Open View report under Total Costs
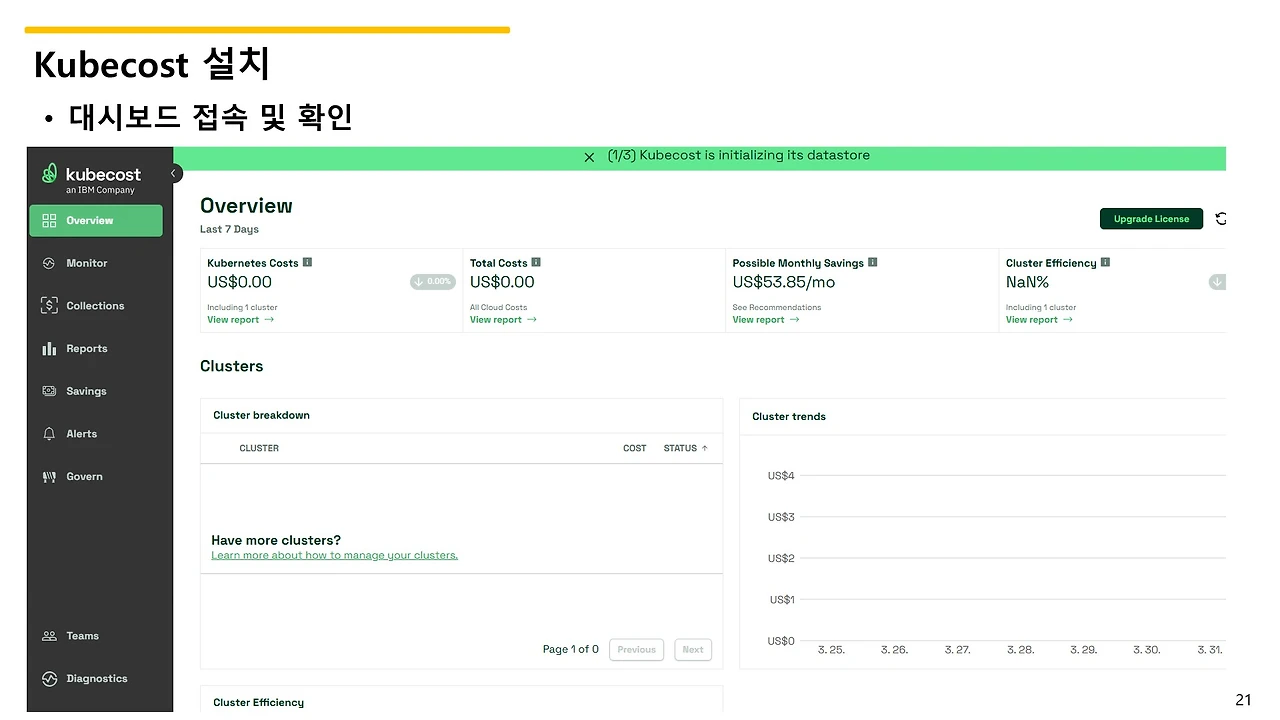 tap(503, 320)
